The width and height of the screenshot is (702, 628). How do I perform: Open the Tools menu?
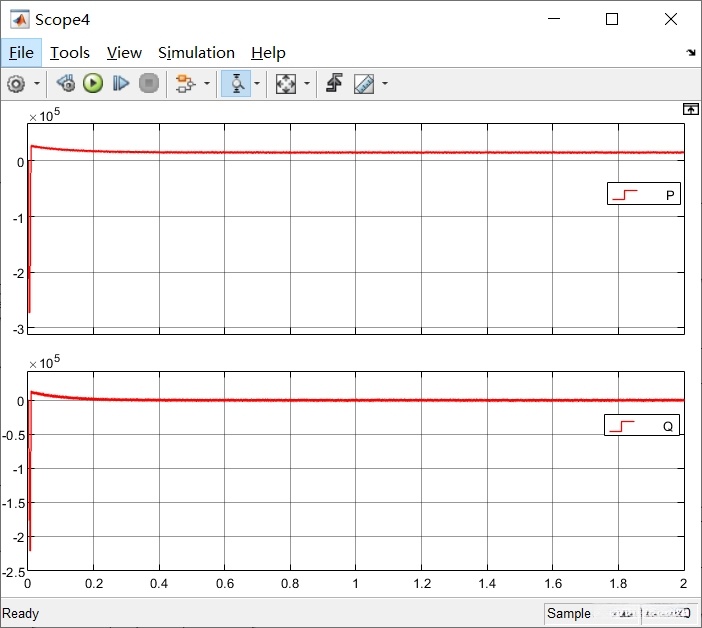(x=69, y=53)
